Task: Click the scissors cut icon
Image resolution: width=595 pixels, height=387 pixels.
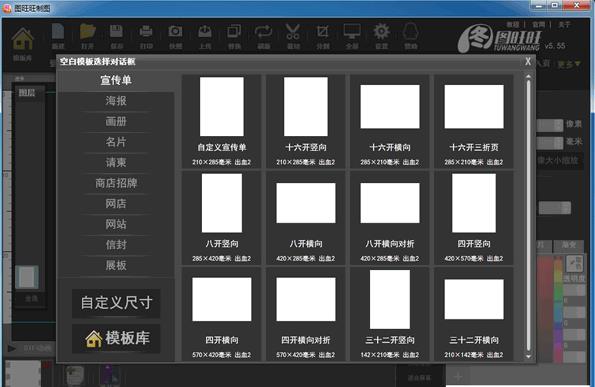Action: point(293,32)
